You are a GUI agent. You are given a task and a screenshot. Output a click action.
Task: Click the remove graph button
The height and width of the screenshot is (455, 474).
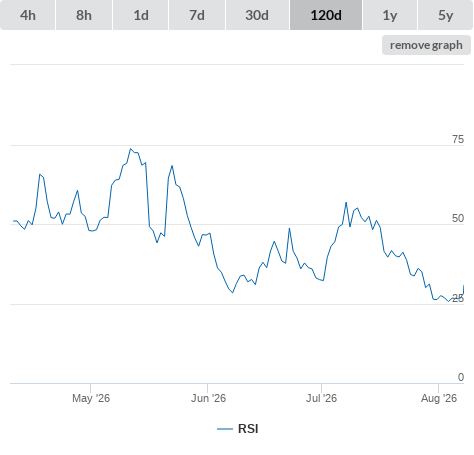click(x=426, y=45)
